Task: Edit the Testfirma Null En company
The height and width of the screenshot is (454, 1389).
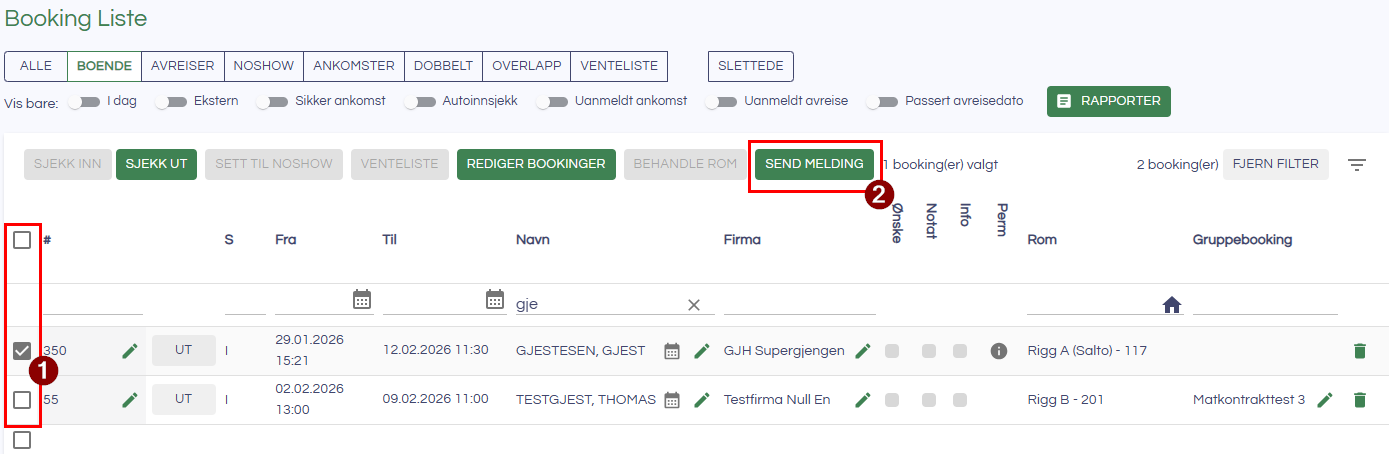Action: point(862,400)
